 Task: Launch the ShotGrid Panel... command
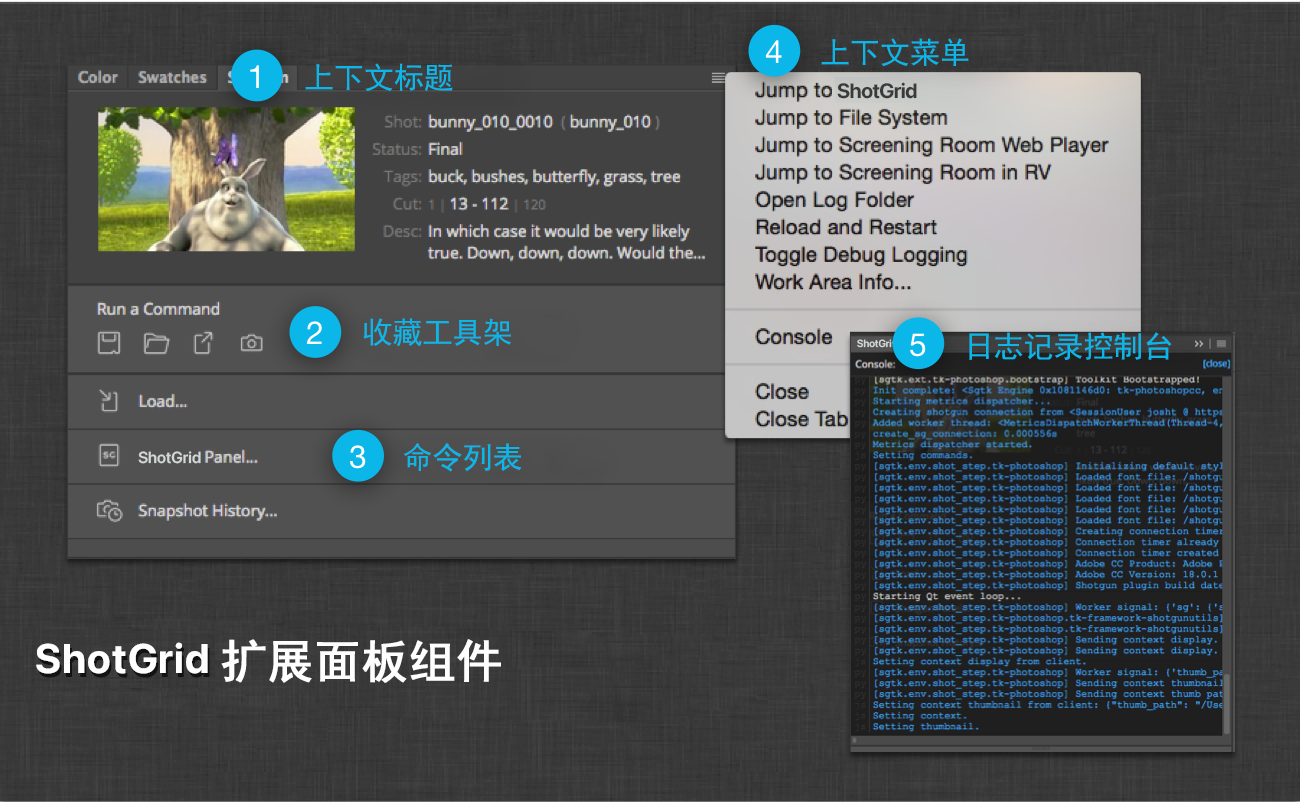[401, 457]
